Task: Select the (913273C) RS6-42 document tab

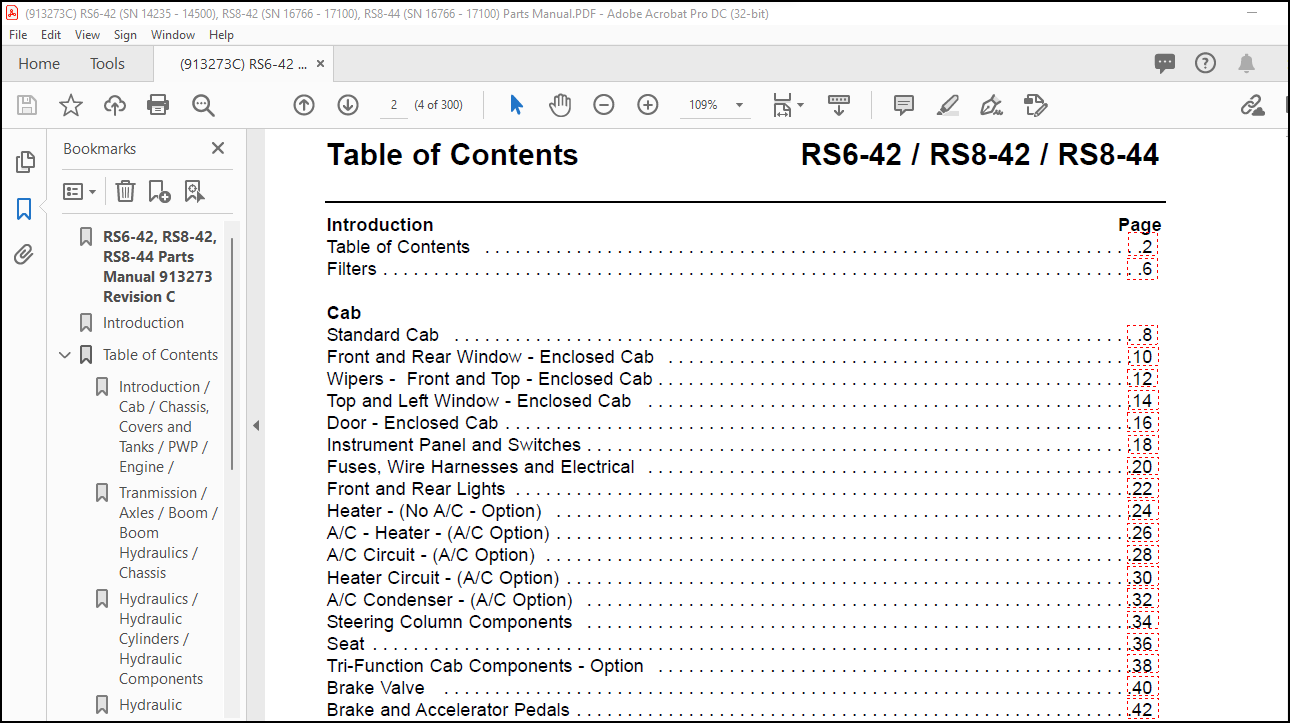Action: 243,64
